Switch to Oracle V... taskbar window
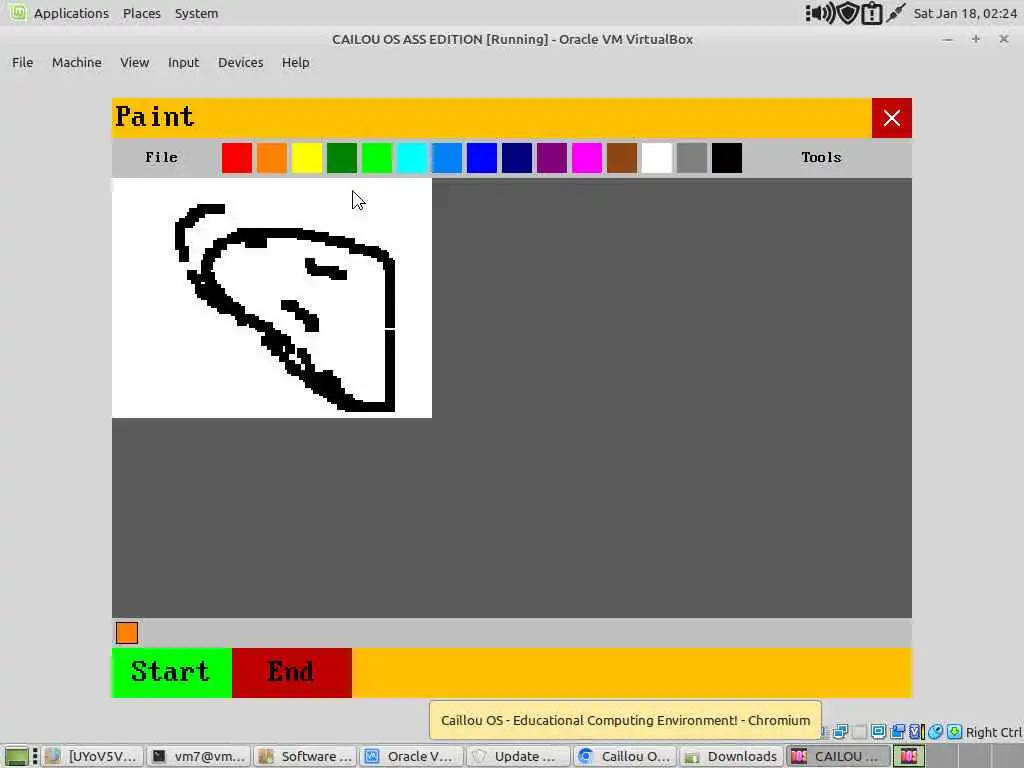Viewport: 1024px width, 768px height. tap(411, 756)
